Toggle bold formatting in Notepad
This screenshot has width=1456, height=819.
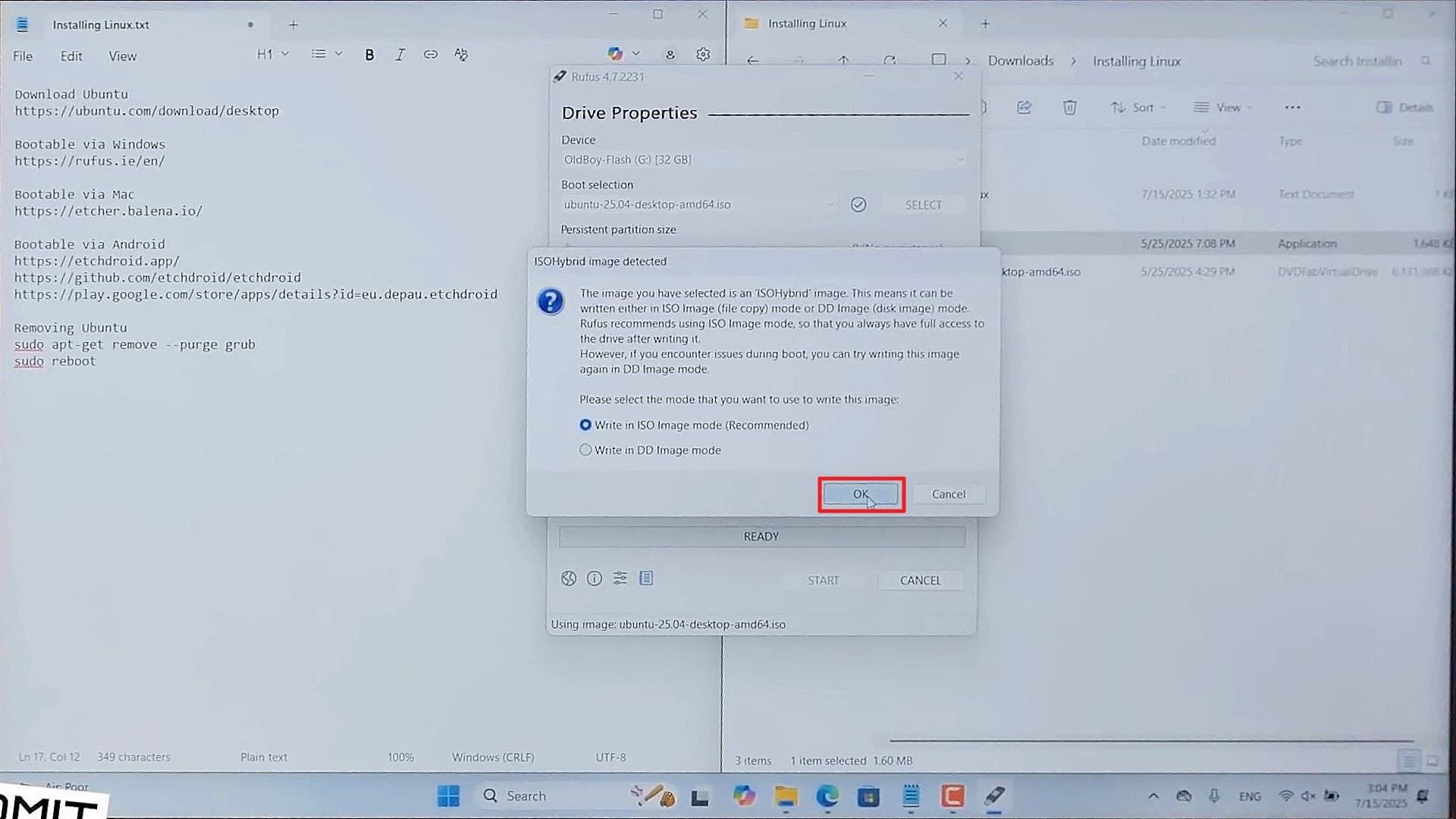[369, 55]
